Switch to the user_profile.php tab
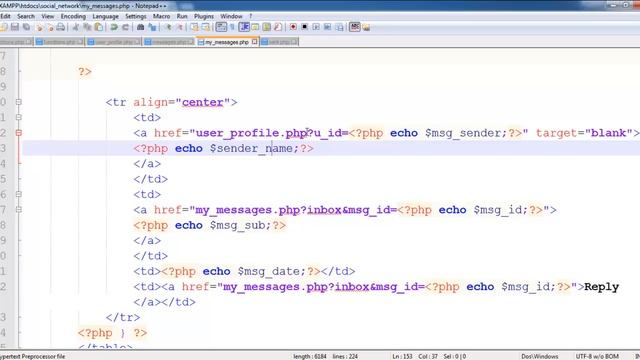640x360 pixels. pos(114,42)
